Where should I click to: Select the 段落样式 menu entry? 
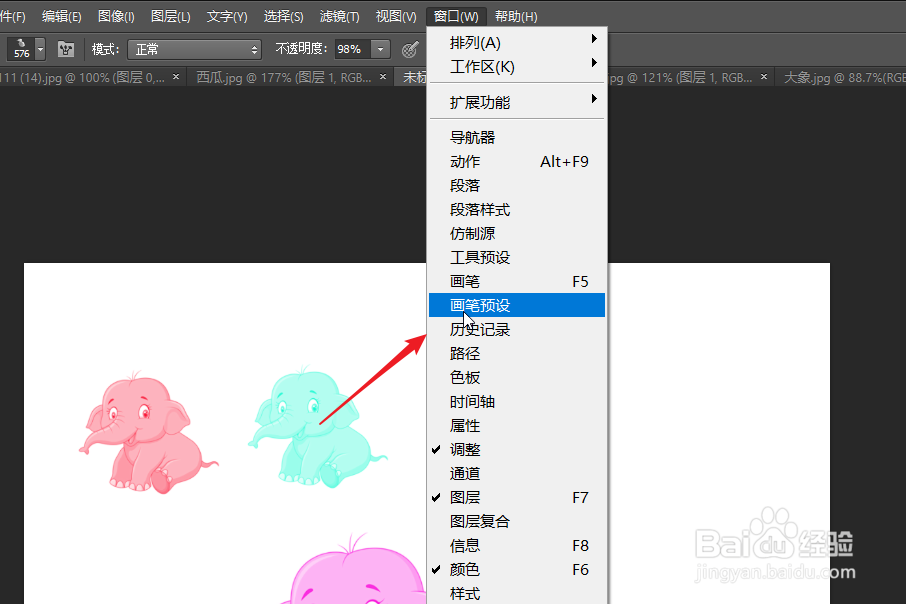coord(517,210)
